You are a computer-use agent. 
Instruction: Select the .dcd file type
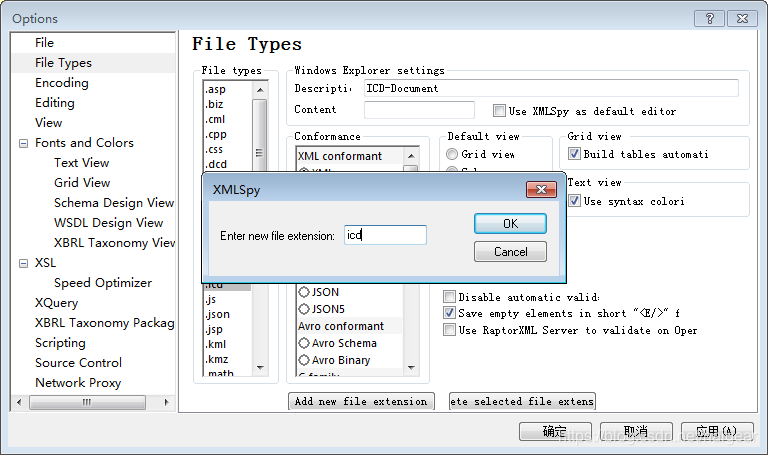click(x=216, y=165)
